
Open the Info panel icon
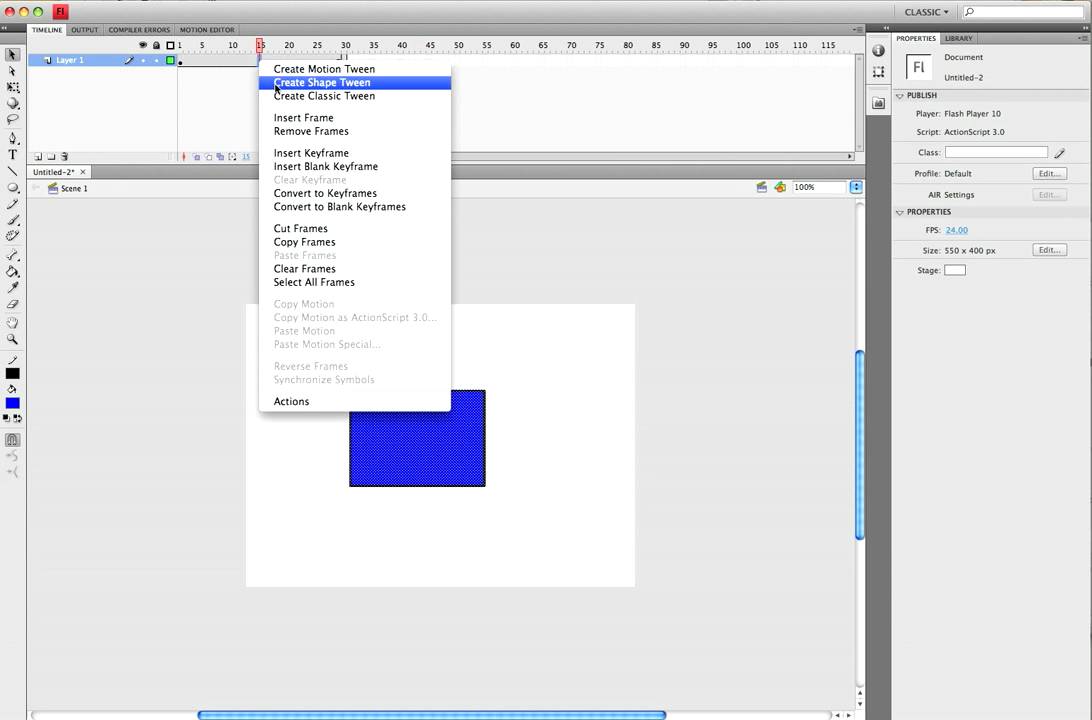(879, 51)
